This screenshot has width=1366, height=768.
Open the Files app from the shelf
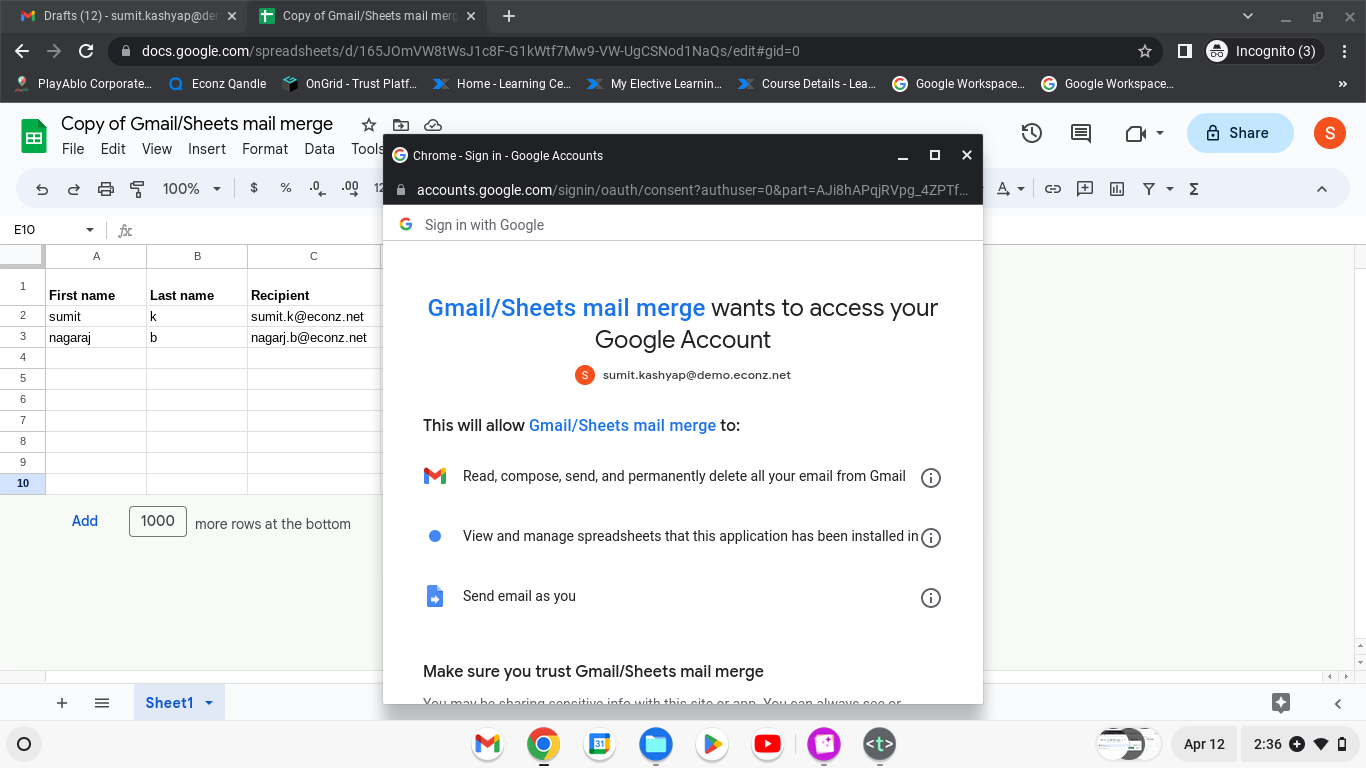pyautogui.click(x=656, y=744)
